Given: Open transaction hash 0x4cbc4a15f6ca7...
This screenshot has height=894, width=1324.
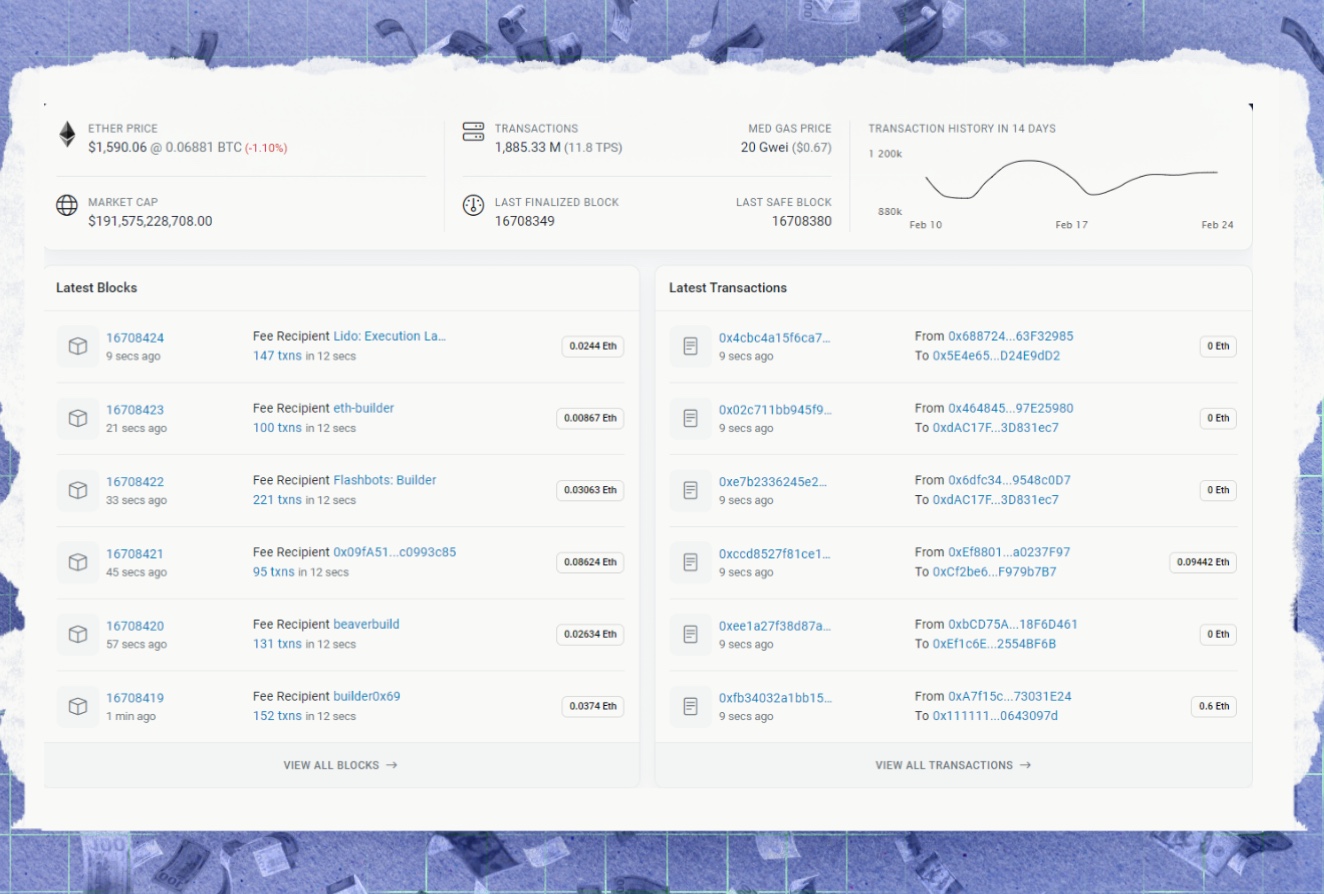Looking at the screenshot, I should 775,338.
